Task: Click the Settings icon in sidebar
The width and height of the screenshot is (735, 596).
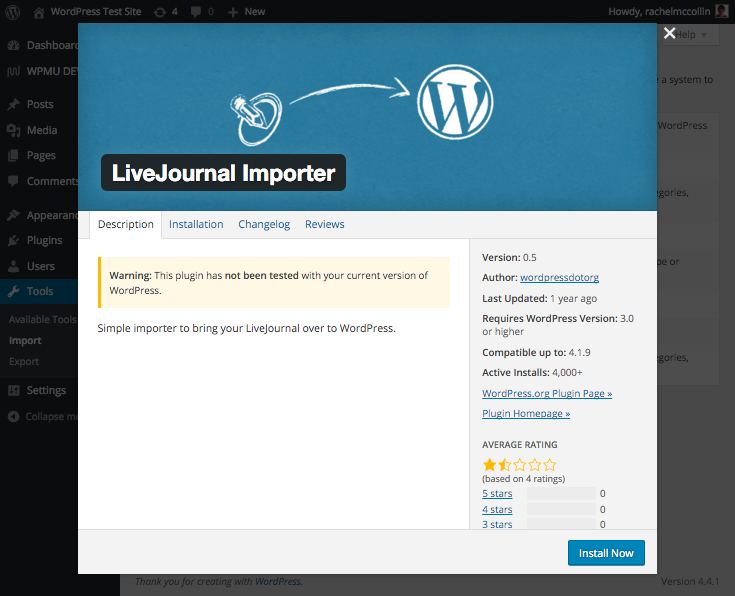Action: click(x=14, y=390)
